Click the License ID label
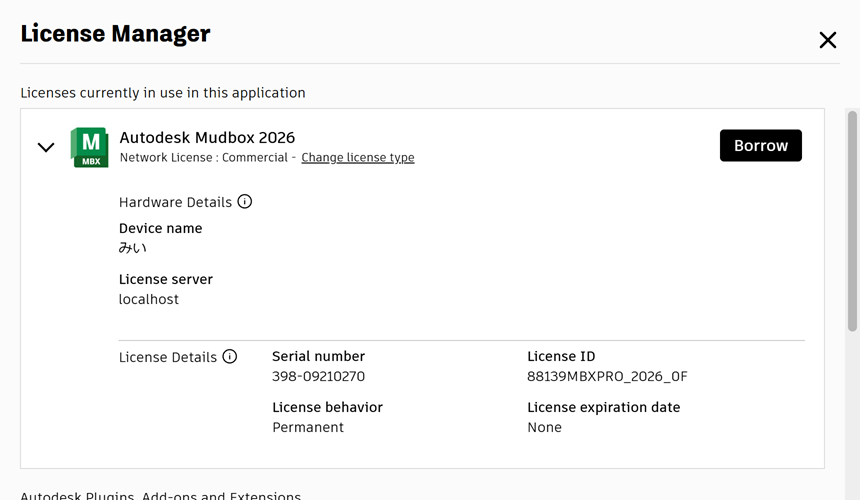 (x=561, y=356)
